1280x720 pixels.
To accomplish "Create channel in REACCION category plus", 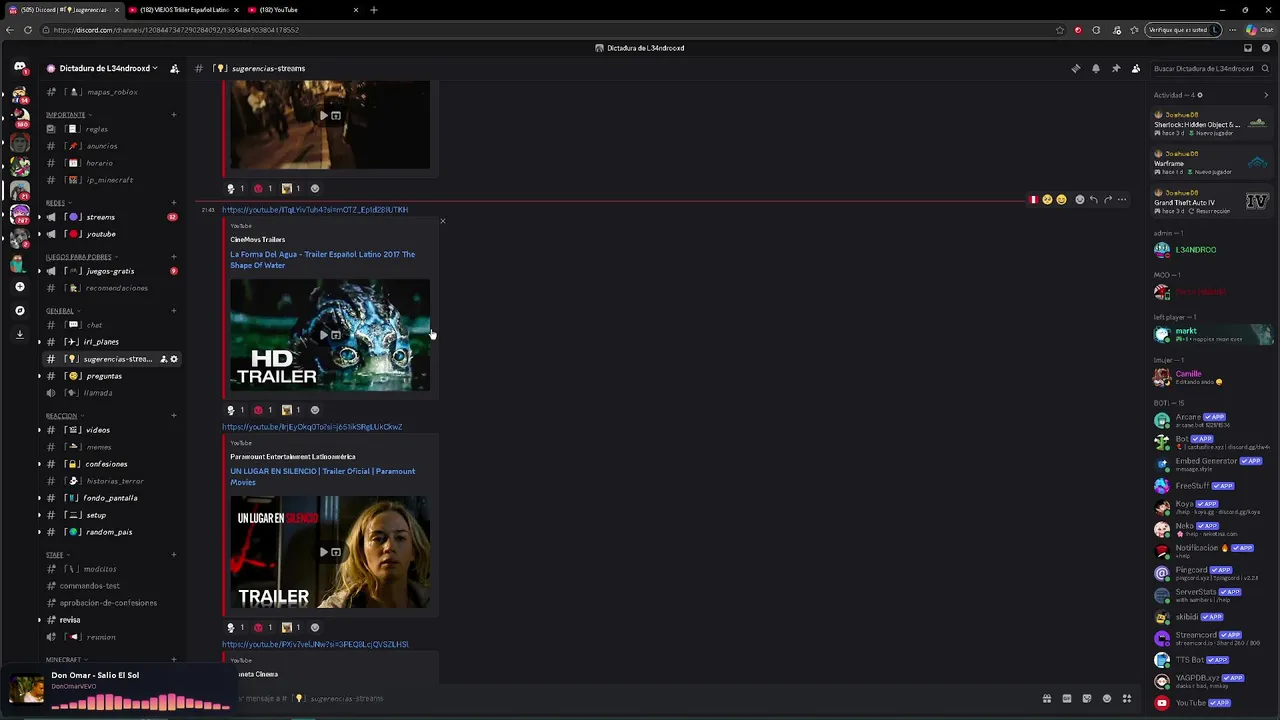I will (x=174, y=416).
